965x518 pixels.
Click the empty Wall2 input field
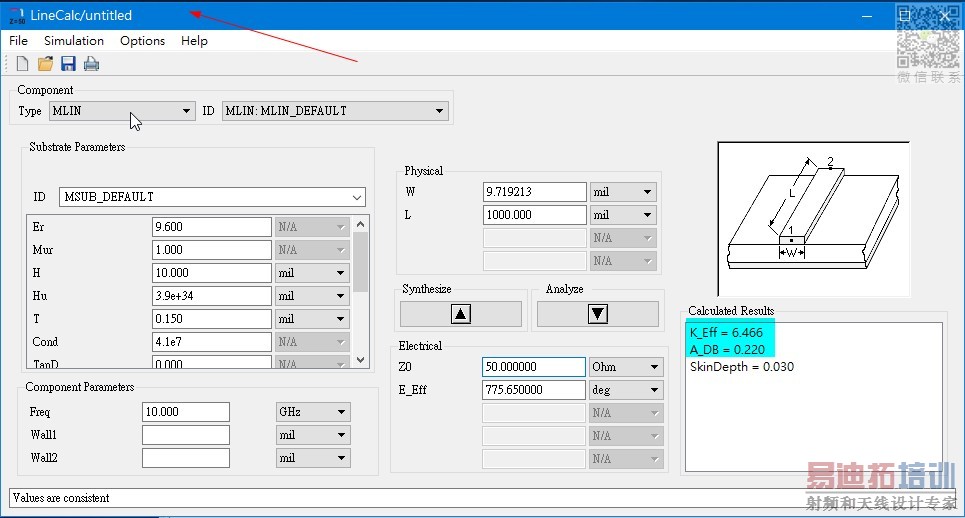(186, 458)
